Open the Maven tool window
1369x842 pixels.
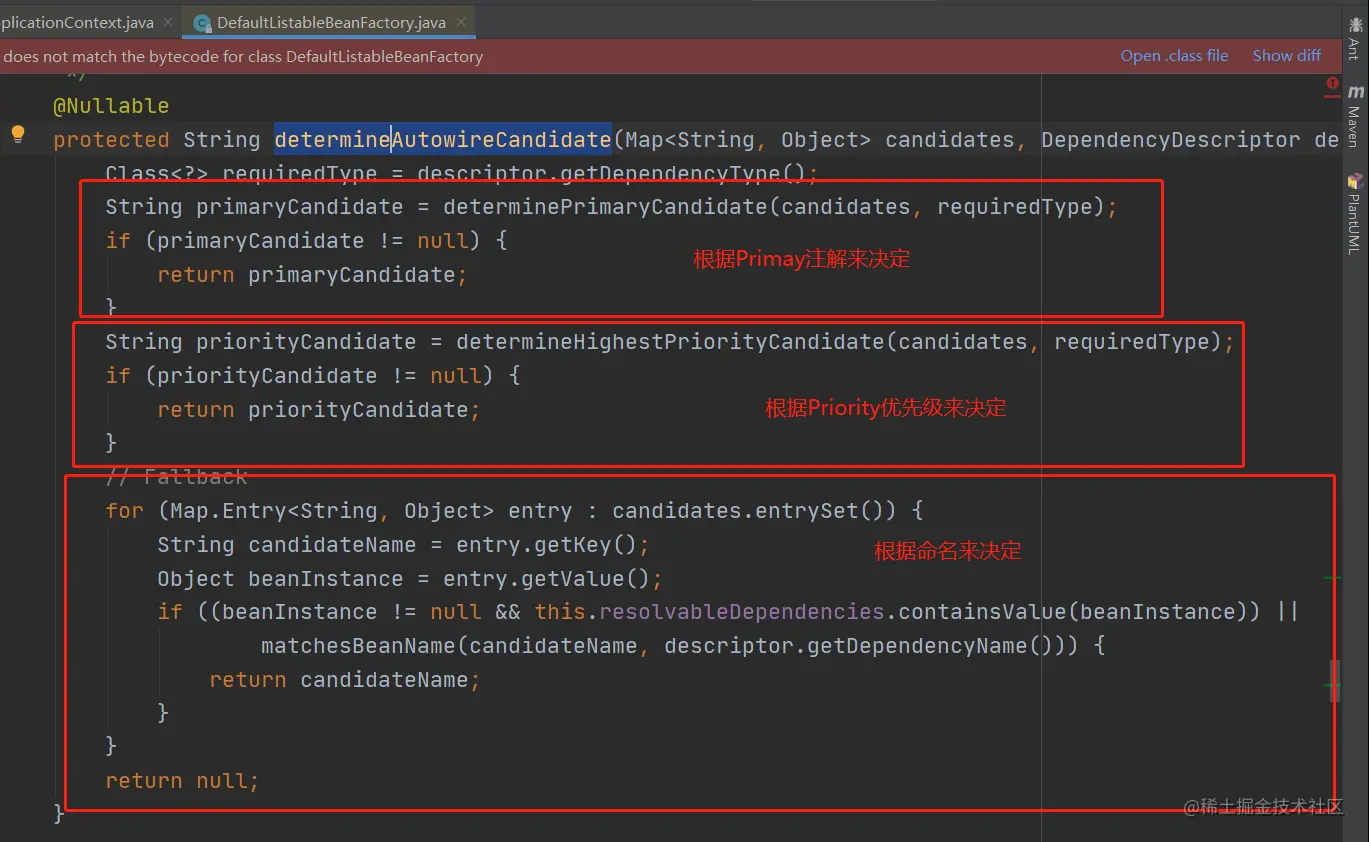[1354, 118]
